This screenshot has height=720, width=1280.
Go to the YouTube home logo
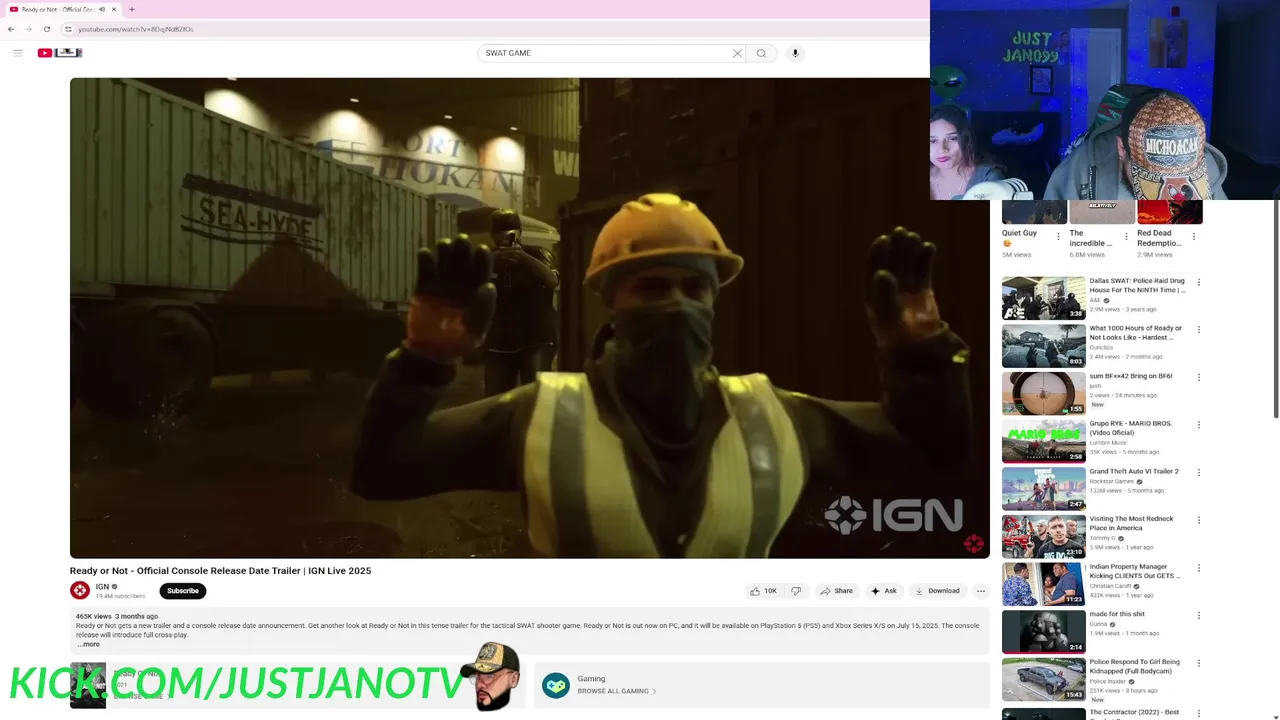pos(60,53)
